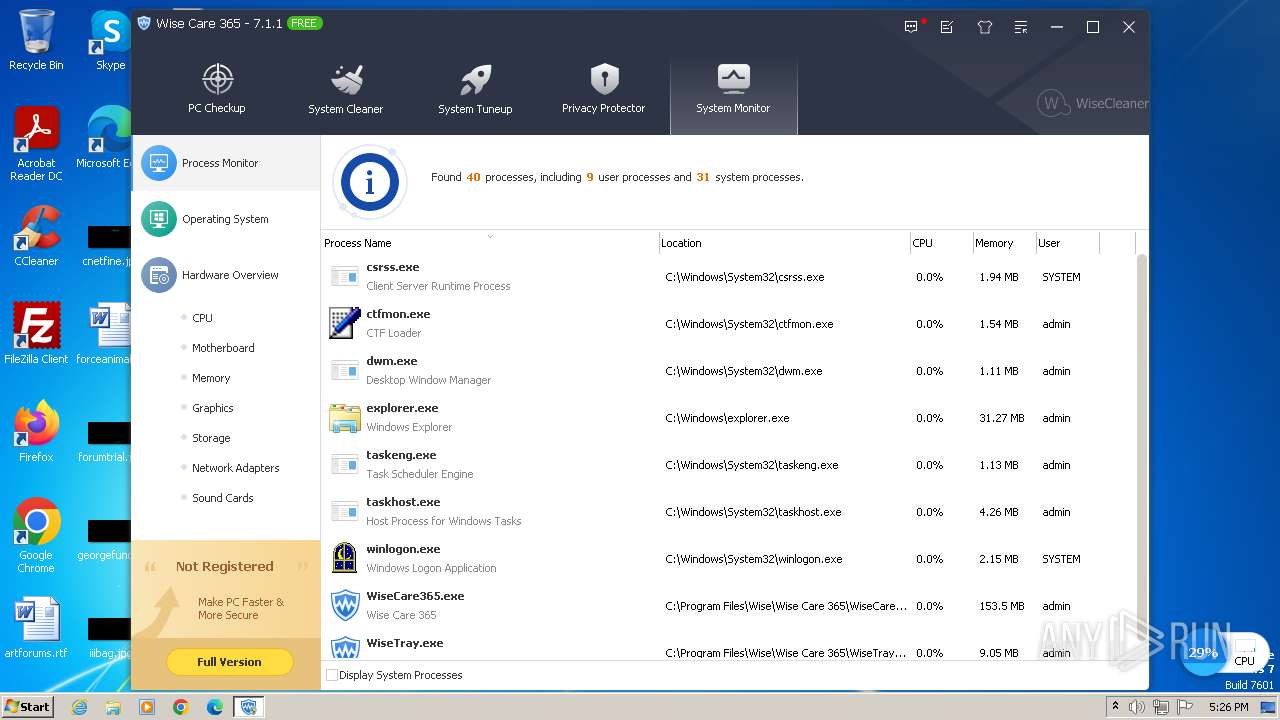
Task: Open FileZilla Client desktop shortcut
Action: tap(36, 334)
